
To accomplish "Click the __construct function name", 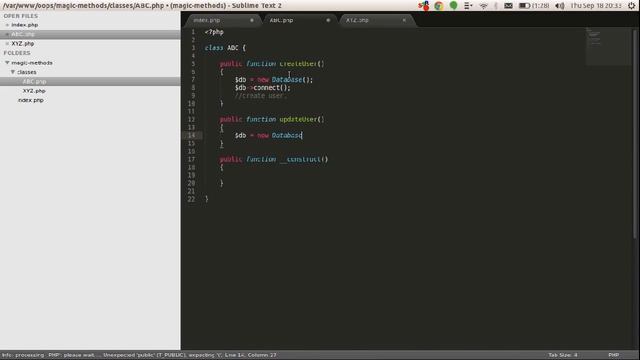I will point(300,159).
